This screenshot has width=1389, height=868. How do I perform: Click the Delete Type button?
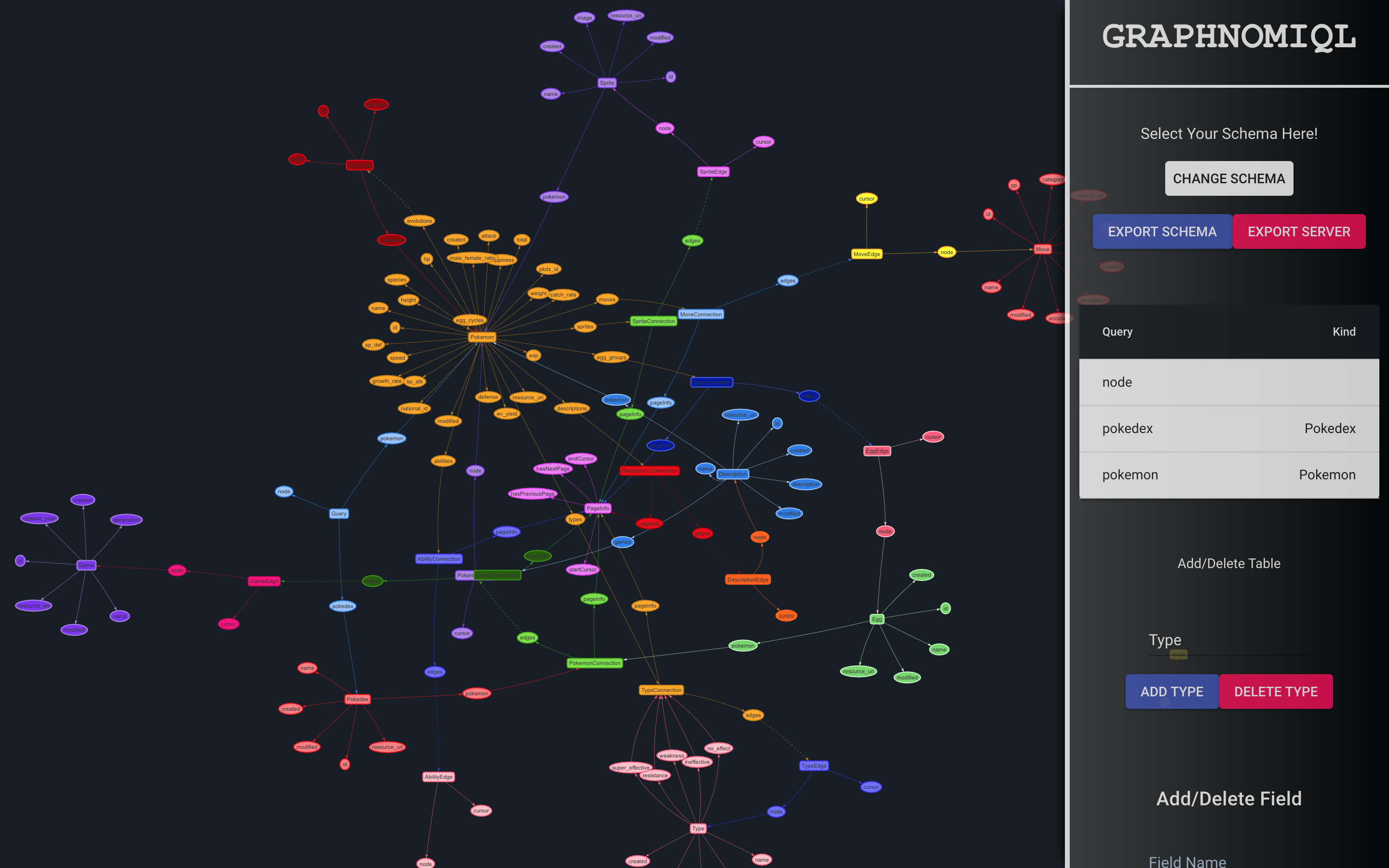(1275, 692)
